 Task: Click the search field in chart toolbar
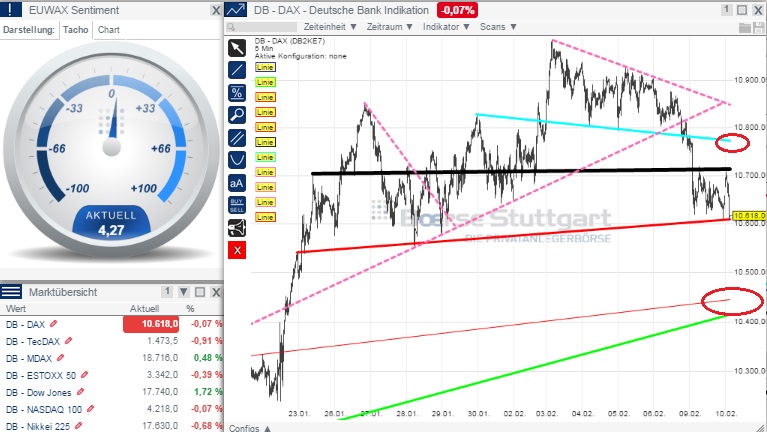coord(262,27)
